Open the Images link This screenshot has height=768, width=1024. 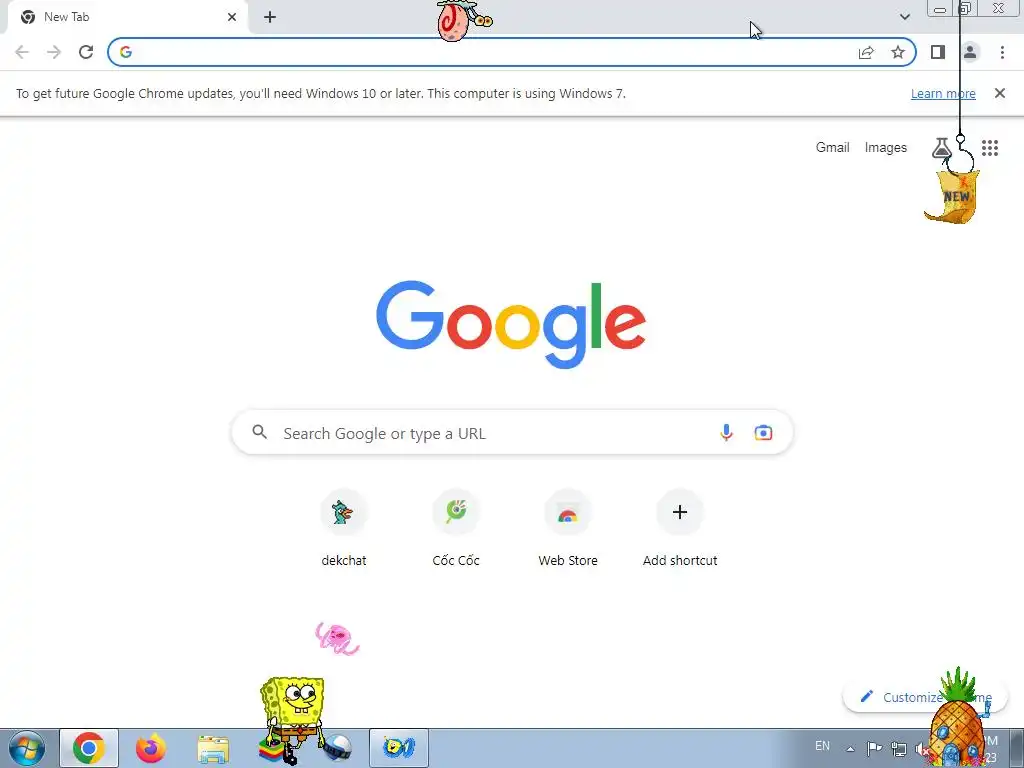[886, 148]
